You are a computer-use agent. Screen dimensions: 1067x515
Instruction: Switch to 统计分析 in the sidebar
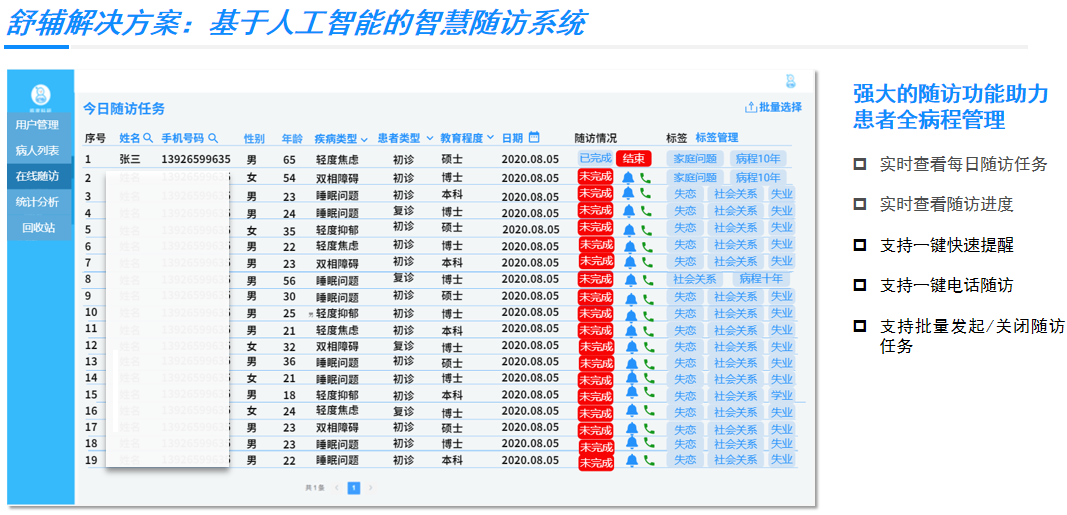tap(37, 202)
